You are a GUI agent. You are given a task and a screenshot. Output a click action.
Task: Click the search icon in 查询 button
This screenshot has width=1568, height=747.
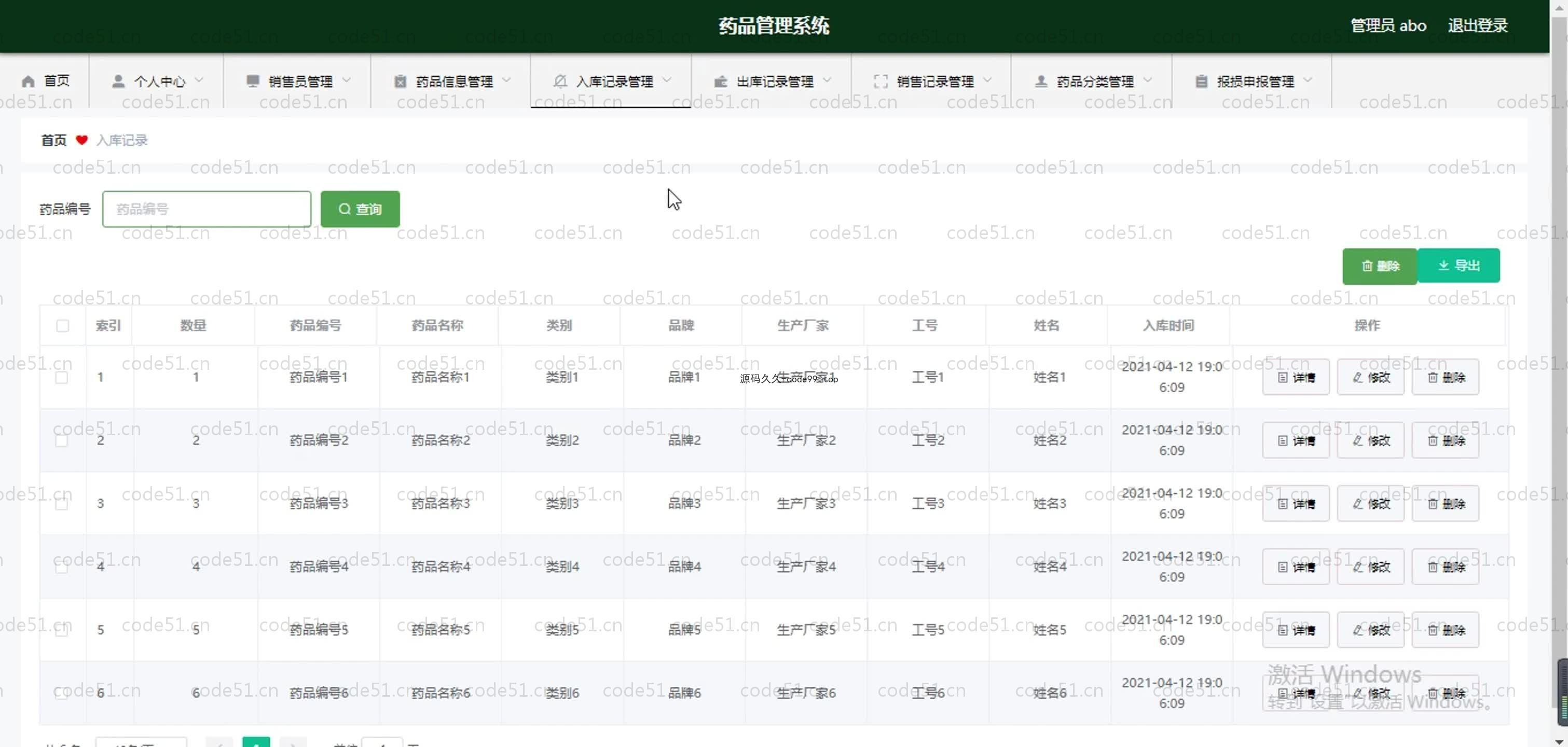point(345,209)
